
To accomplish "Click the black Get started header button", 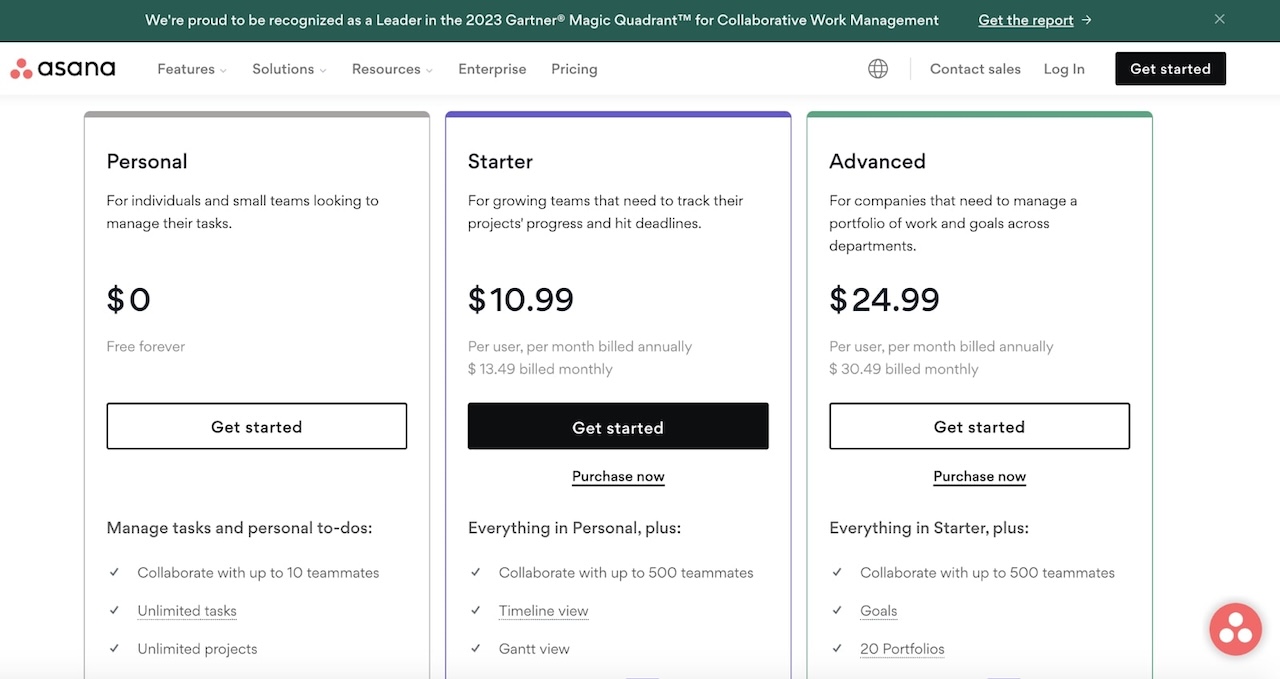I will pos(1170,68).
